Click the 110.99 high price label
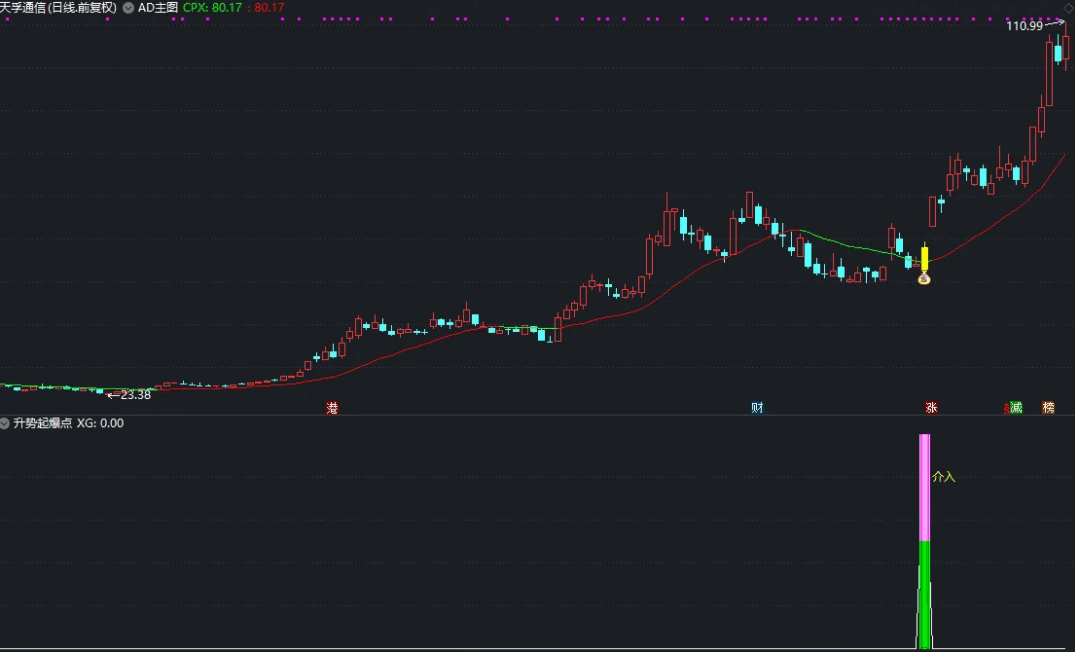Screen dimensions: 1075x652 click(x=1024, y=26)
